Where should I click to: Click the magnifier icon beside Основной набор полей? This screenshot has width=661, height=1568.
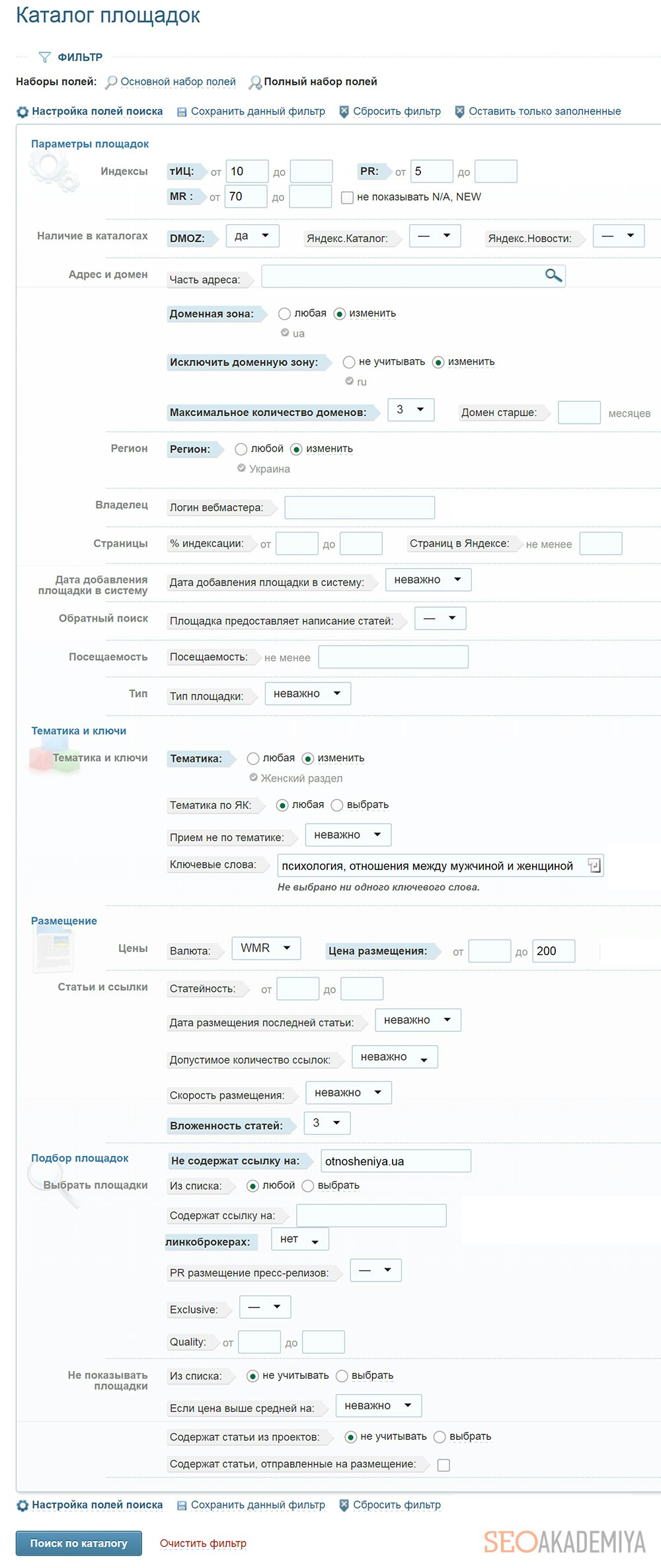coord(111,82)
